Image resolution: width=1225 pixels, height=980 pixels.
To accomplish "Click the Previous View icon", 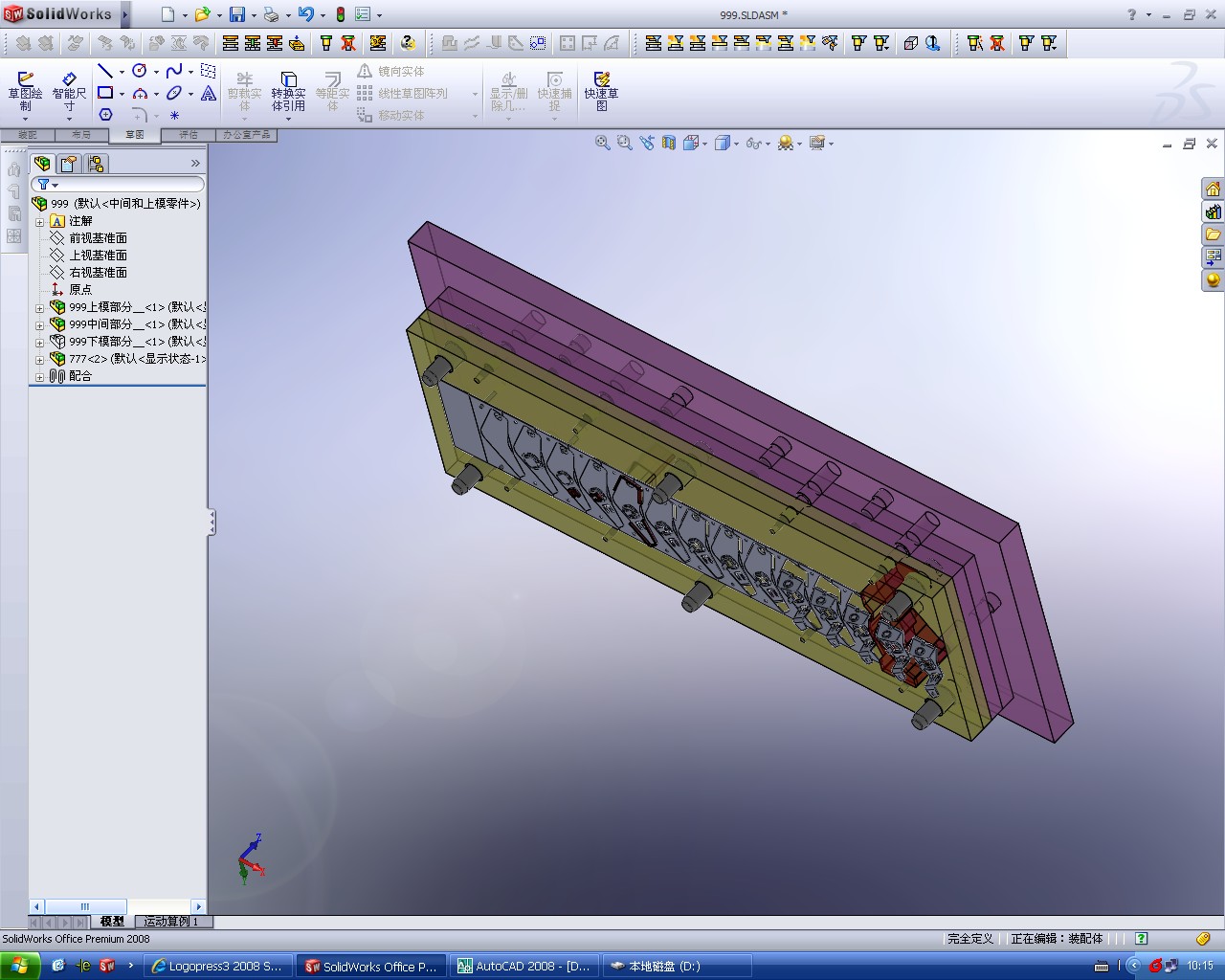I will tap(647, 143).
